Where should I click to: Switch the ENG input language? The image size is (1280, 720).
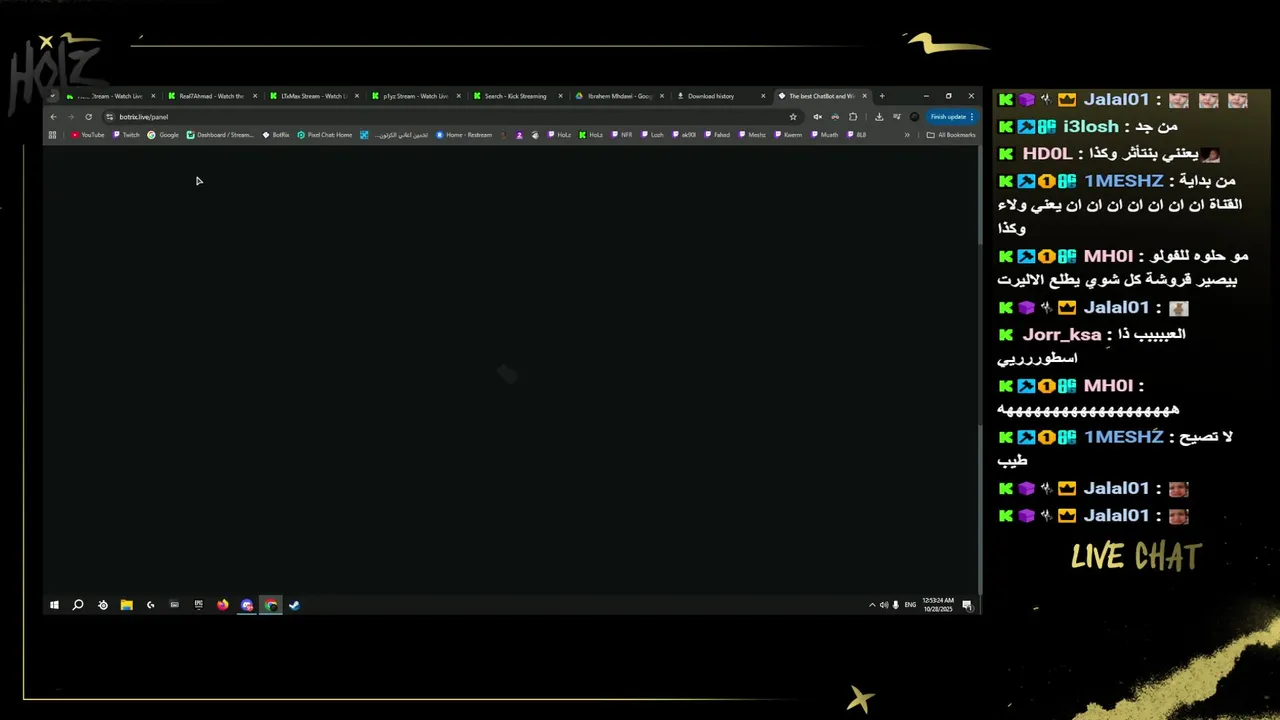coord(910,605)
